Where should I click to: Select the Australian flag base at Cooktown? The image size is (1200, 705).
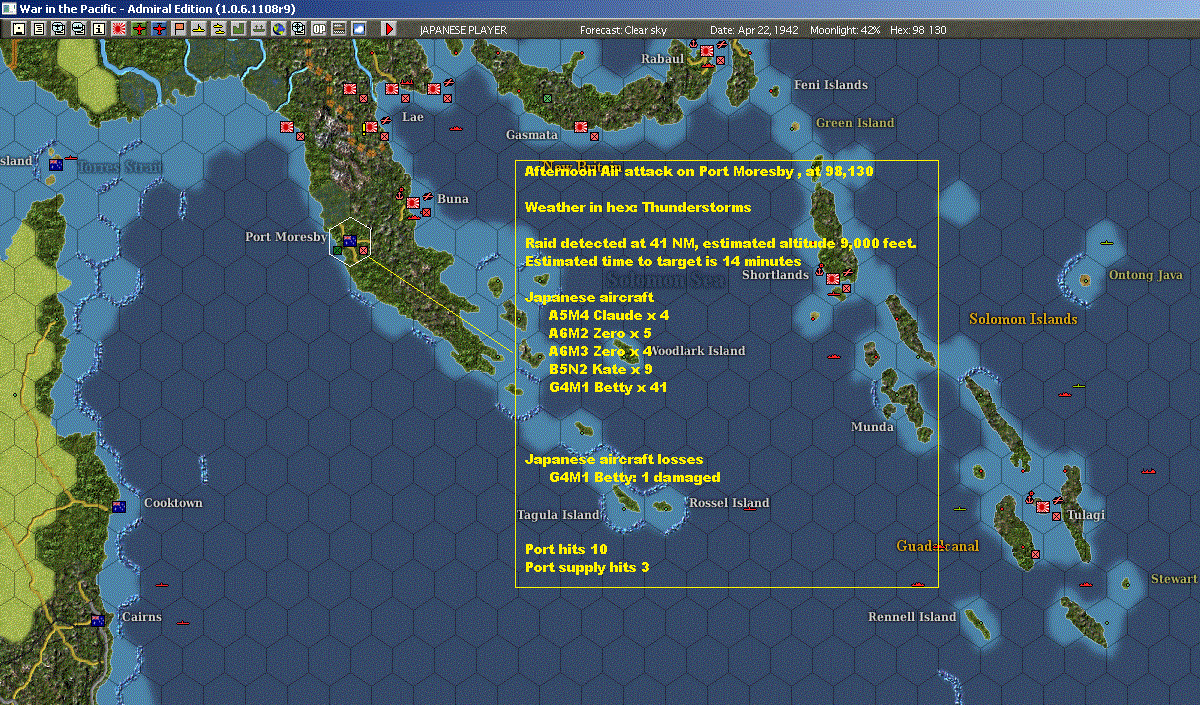click(119, 507)
